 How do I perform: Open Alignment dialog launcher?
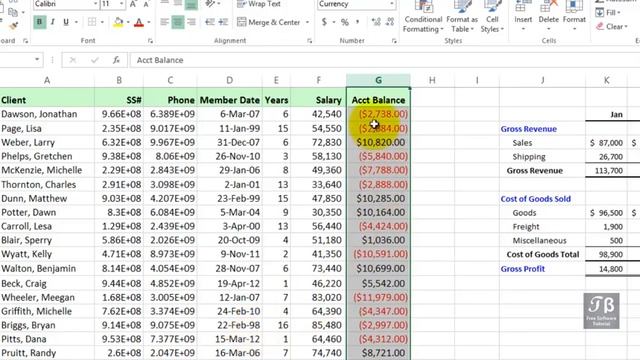pyautogui.click(x=309, y=41)
